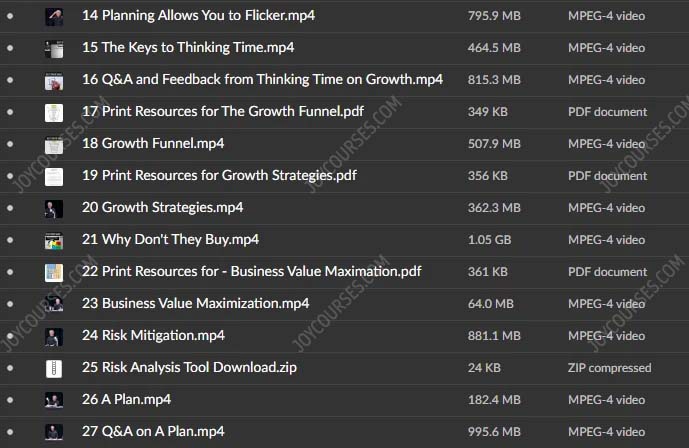Open 16 Q&A and Feedback from Thinking Time file
The width and height of the screenshot is (689, 448).
pyautogui.click(x=262, y=79)
